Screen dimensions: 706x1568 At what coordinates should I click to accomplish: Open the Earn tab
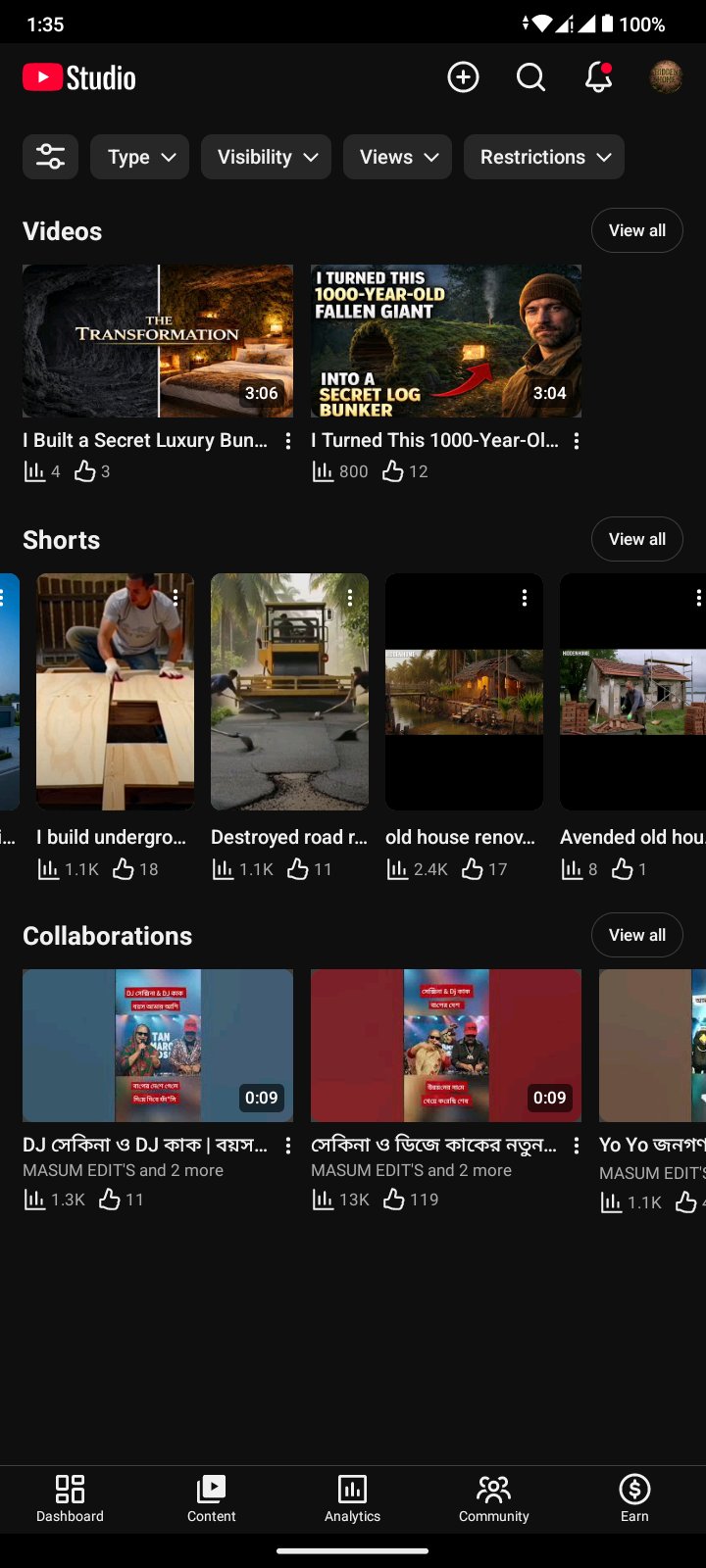pyautogui.click(x=634, y=1499)
